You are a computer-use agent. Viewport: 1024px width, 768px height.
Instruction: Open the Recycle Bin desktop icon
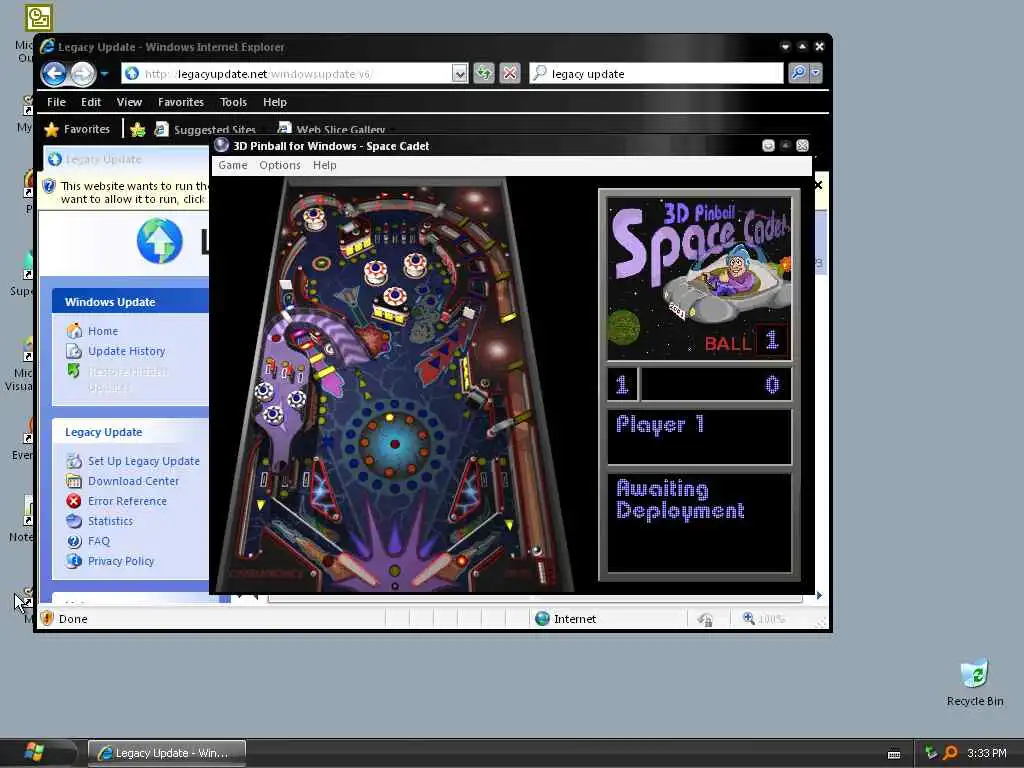974,683
